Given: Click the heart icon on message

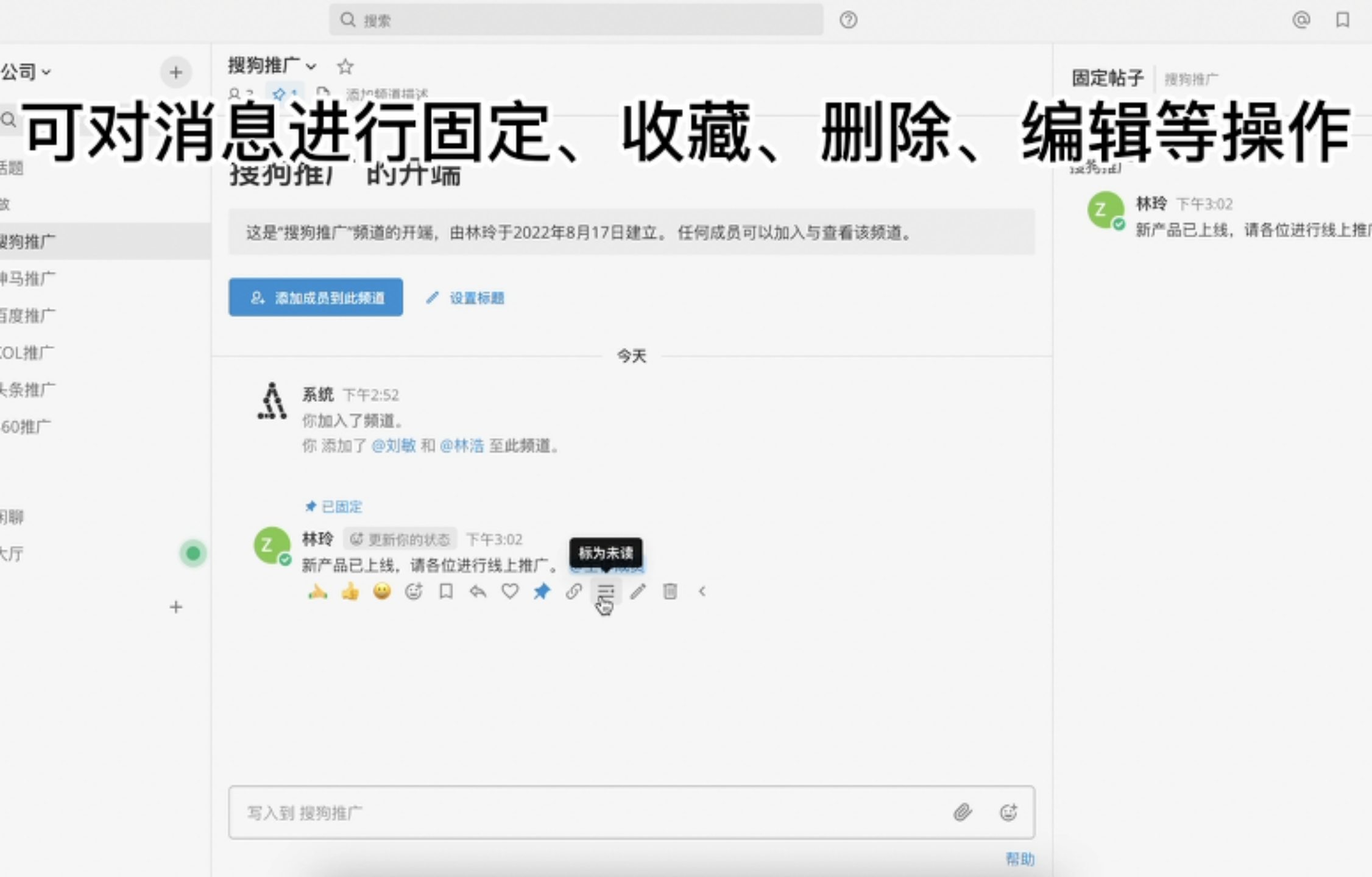Looking at the screenshot, I should 510,591.
